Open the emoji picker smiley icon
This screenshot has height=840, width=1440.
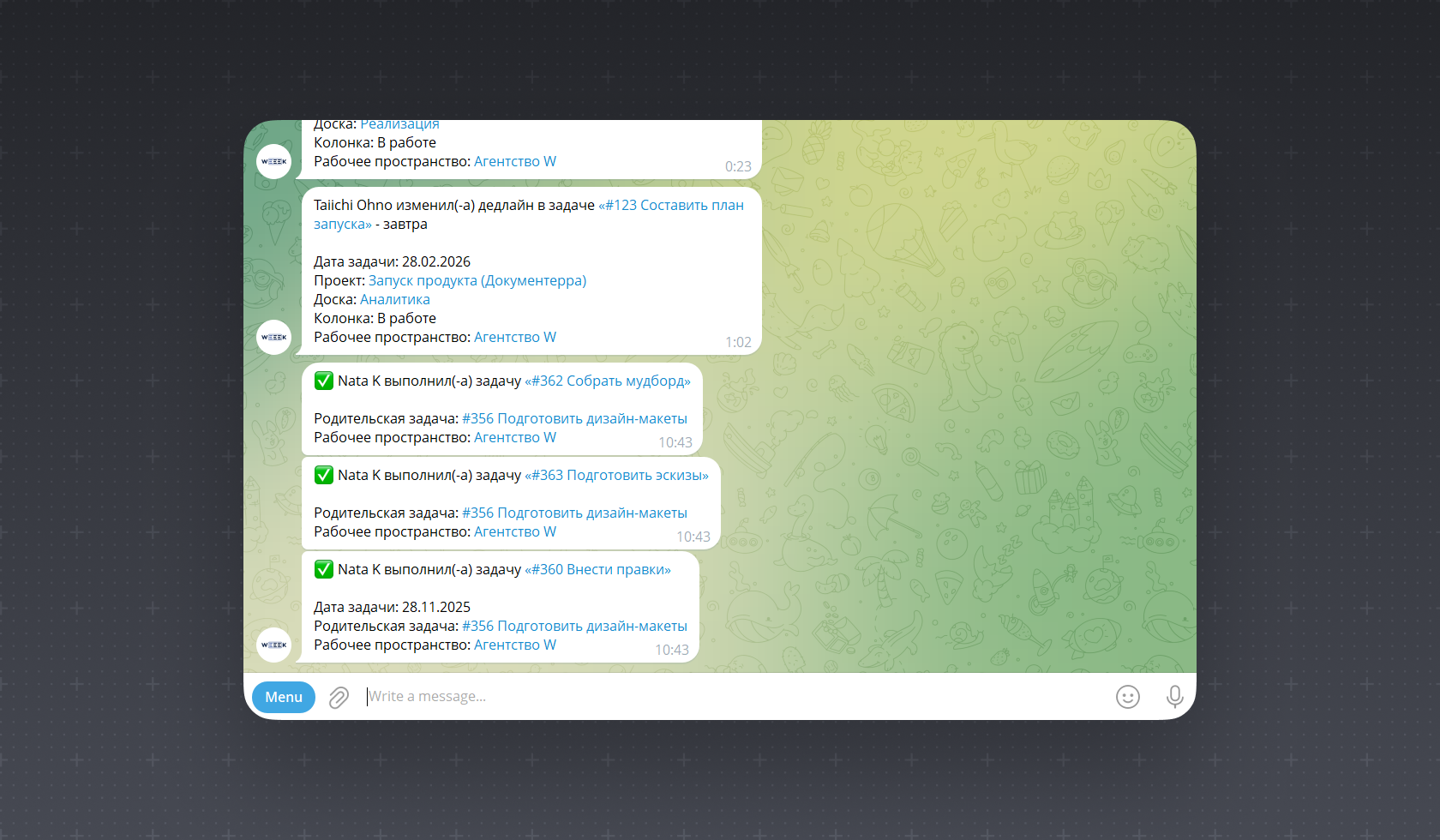point(1127,697)
